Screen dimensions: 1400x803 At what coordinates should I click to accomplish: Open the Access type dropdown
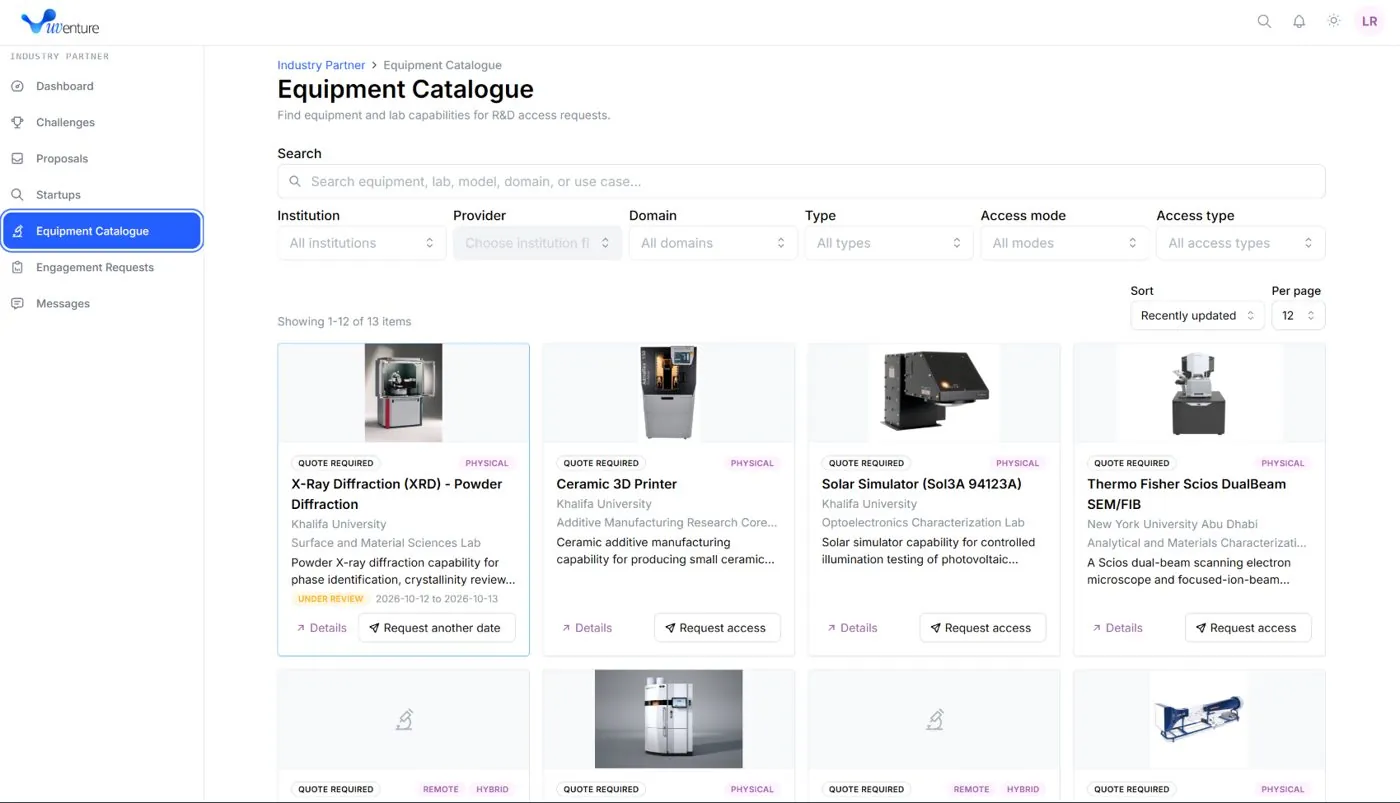click(1241, 243)
